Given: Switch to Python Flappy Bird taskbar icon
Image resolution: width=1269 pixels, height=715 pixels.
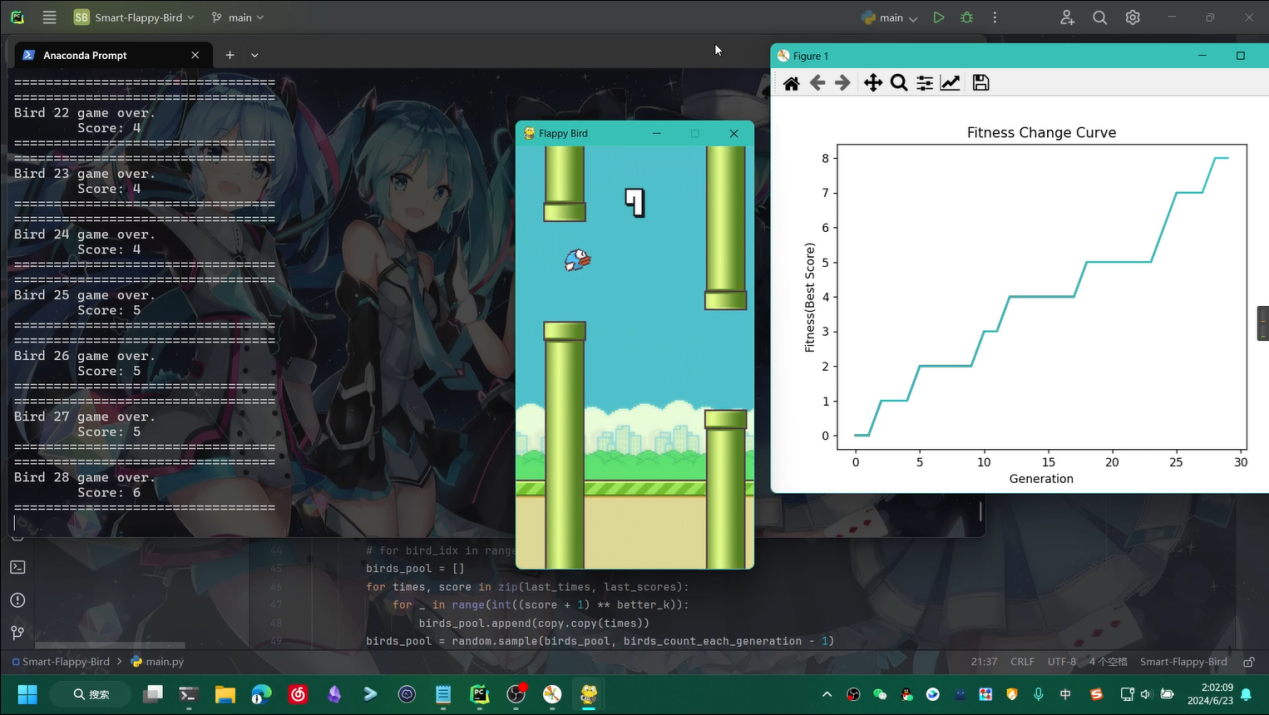Looking at the screenshot, I should 588,694.
